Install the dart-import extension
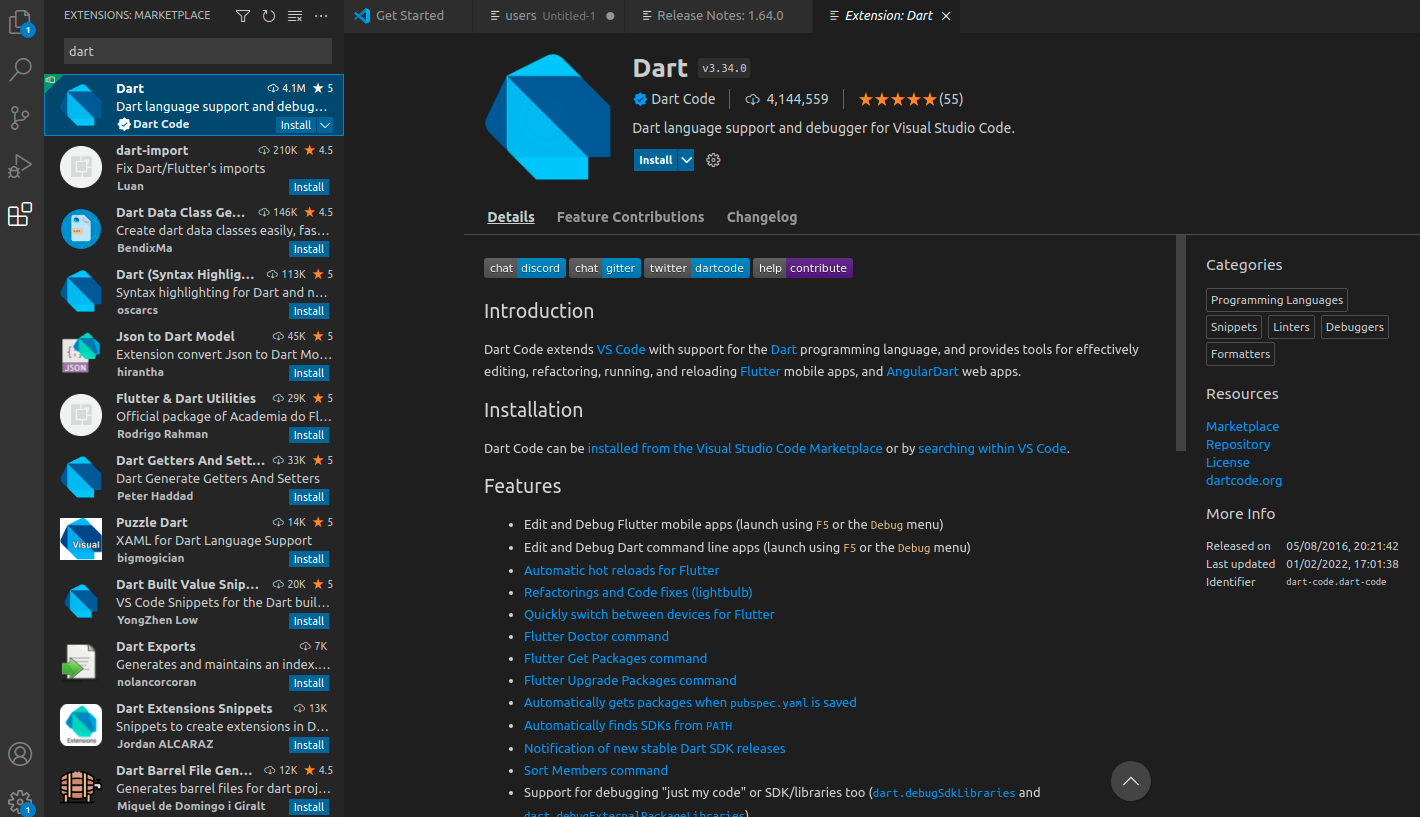The width and height of the screenshot is (1420, 817). (309, 187)
